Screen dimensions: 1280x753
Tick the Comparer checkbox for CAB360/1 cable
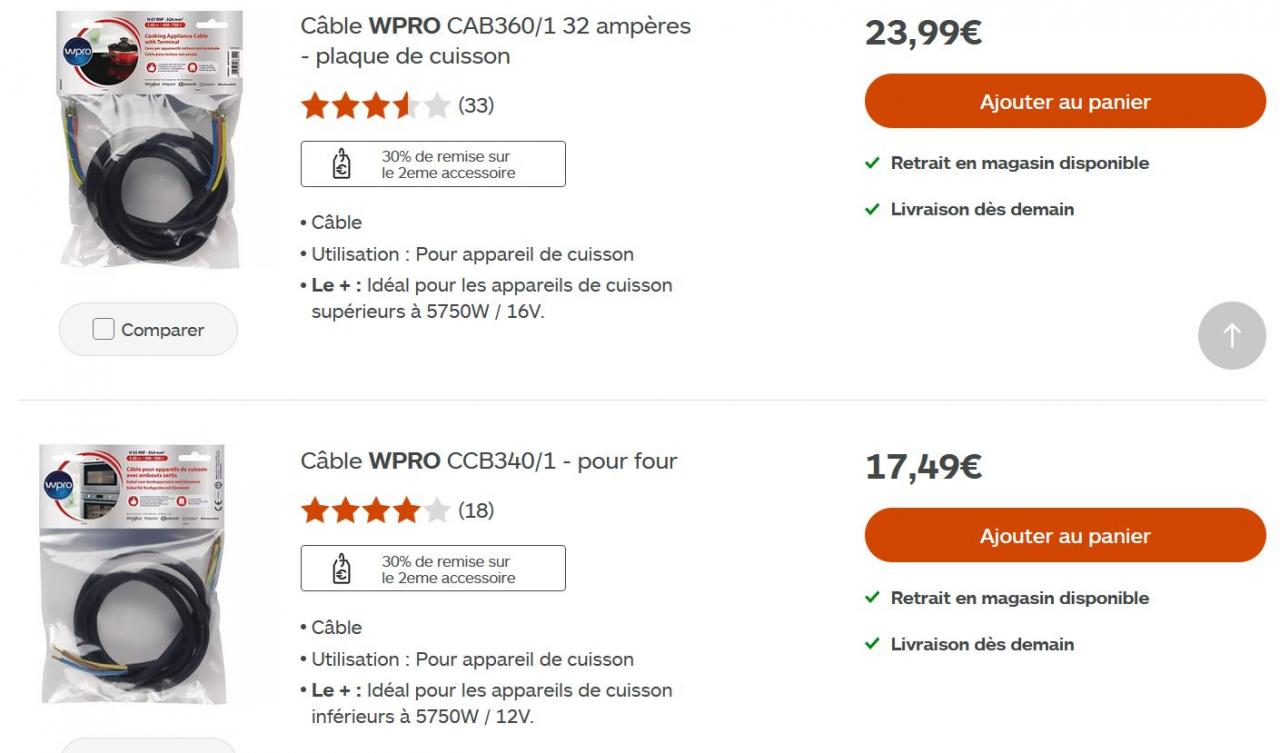pyautogui.click(x=104, y=329)
